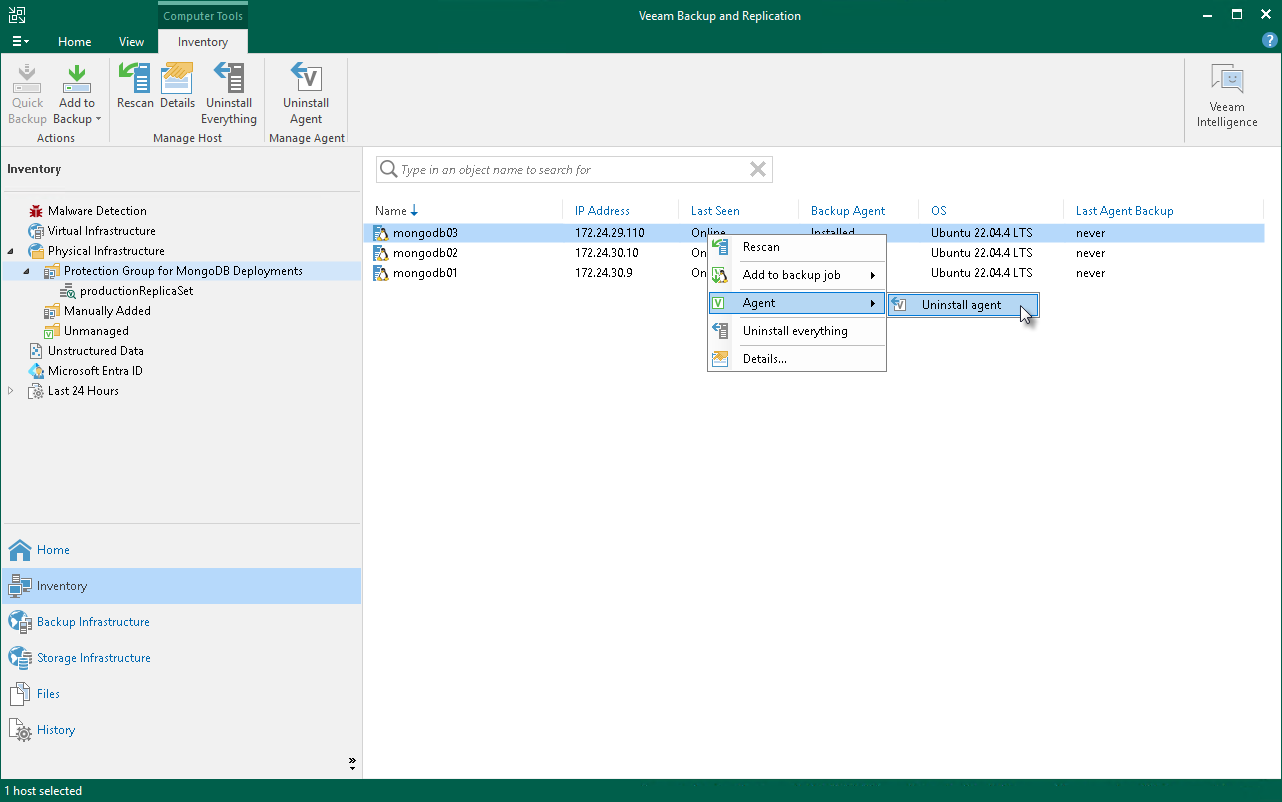Expand the navigation pane overflow chevron
The image size is (1282, 802).
(352, 763)
